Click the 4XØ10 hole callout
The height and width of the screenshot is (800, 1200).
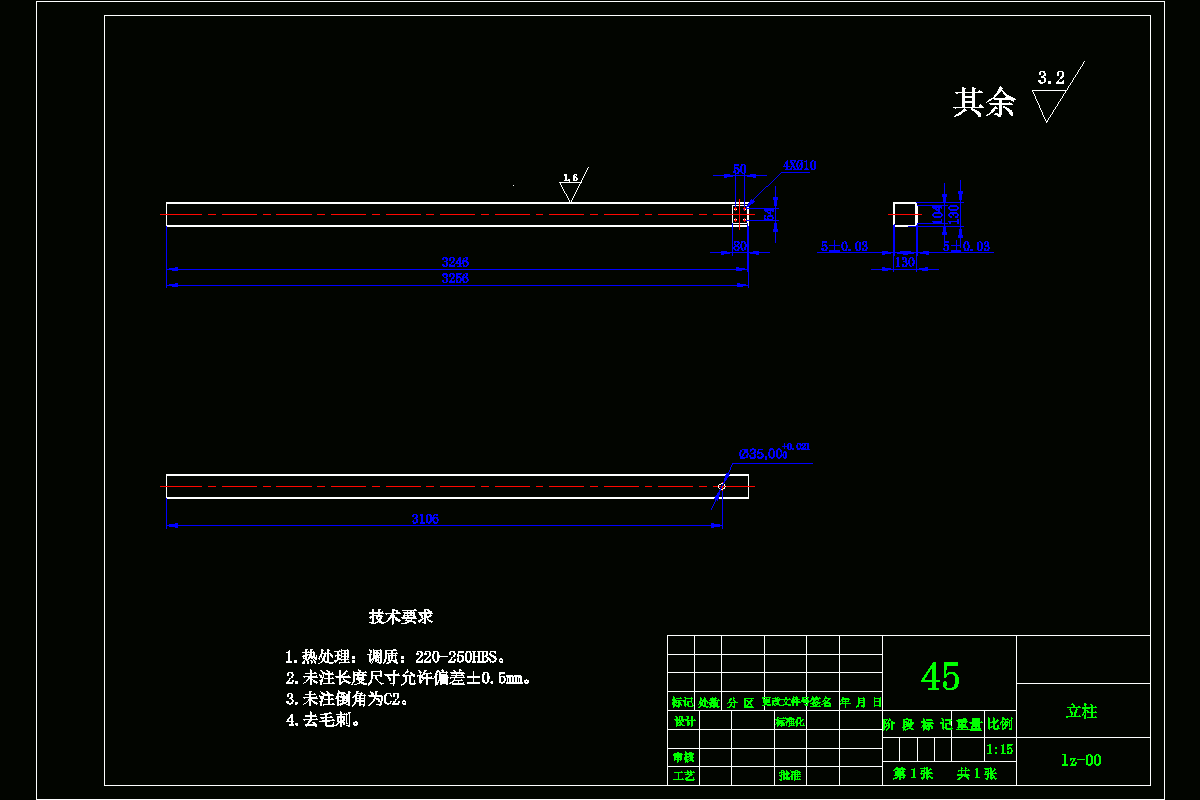[x=799, y=165]
